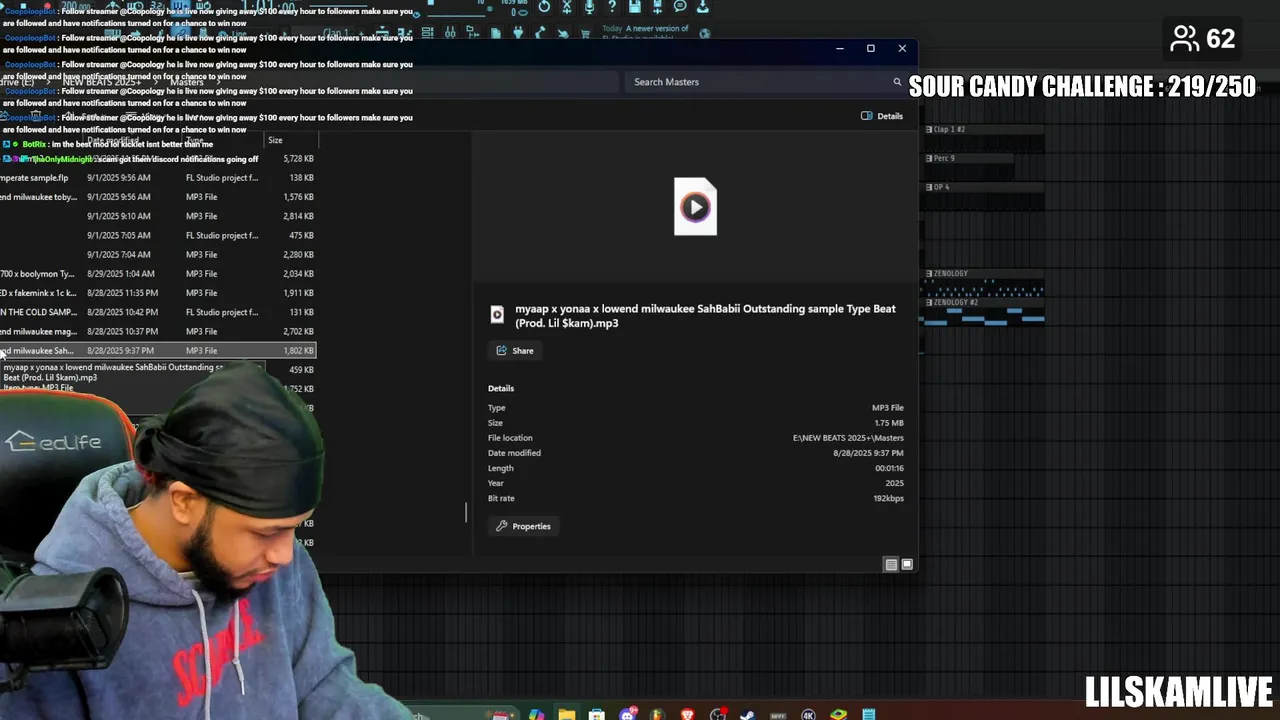Open Copilot from the taskbar
The height and width of the screenshot is (720, 1280).
(537, 713)
